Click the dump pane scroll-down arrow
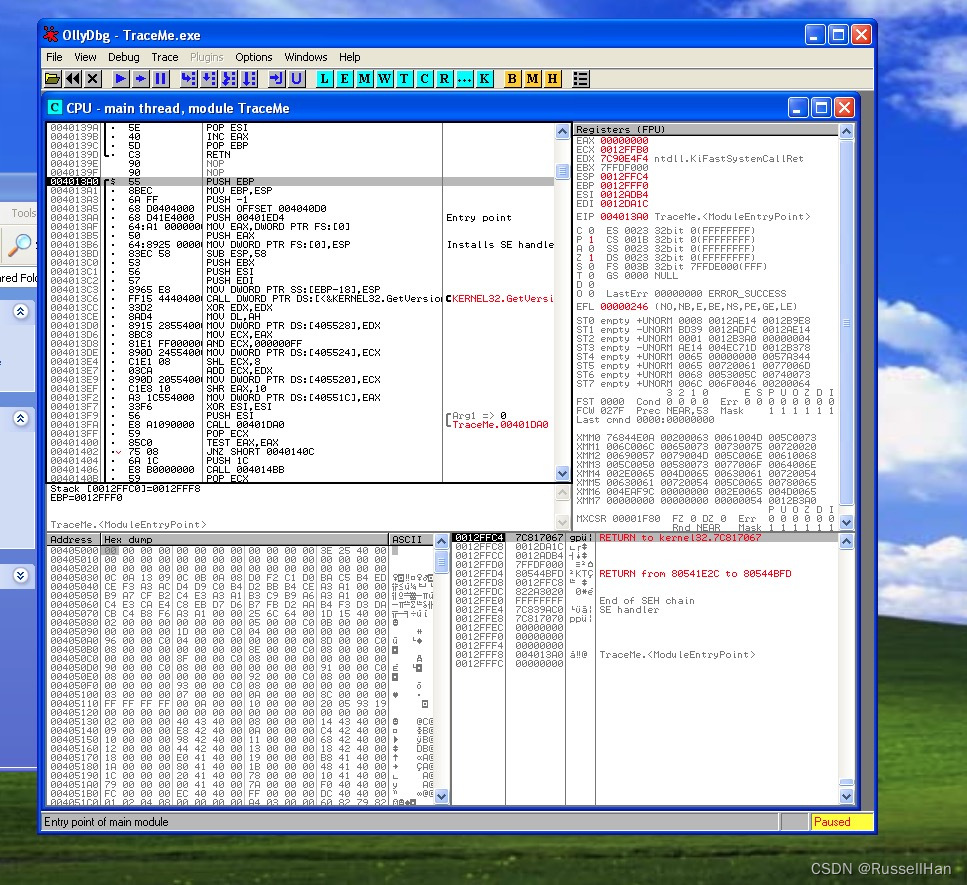 pos(441,796)
